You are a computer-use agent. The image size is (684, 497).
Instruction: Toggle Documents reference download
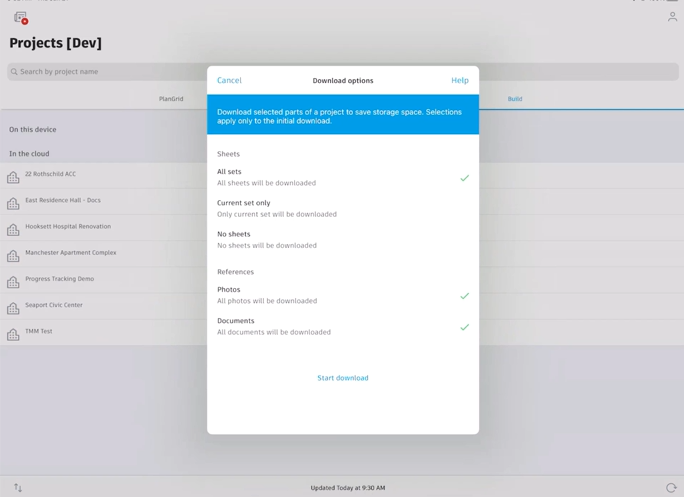pyautogui.click(x=342, y=326)
